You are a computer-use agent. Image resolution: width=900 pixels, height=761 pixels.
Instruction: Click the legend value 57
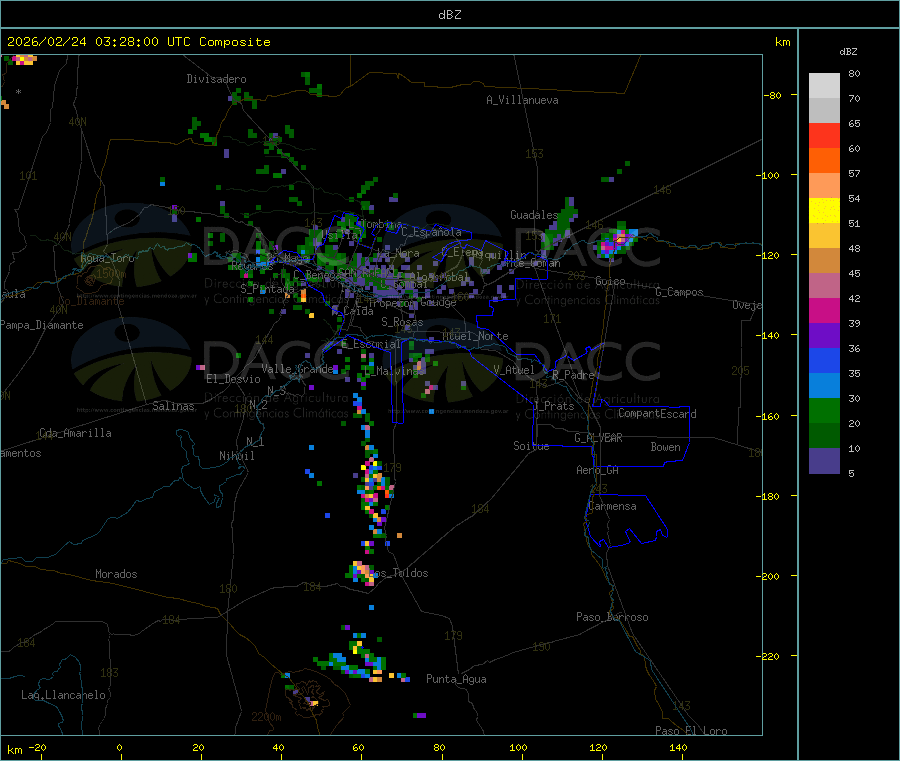click(x=854, y=173)
